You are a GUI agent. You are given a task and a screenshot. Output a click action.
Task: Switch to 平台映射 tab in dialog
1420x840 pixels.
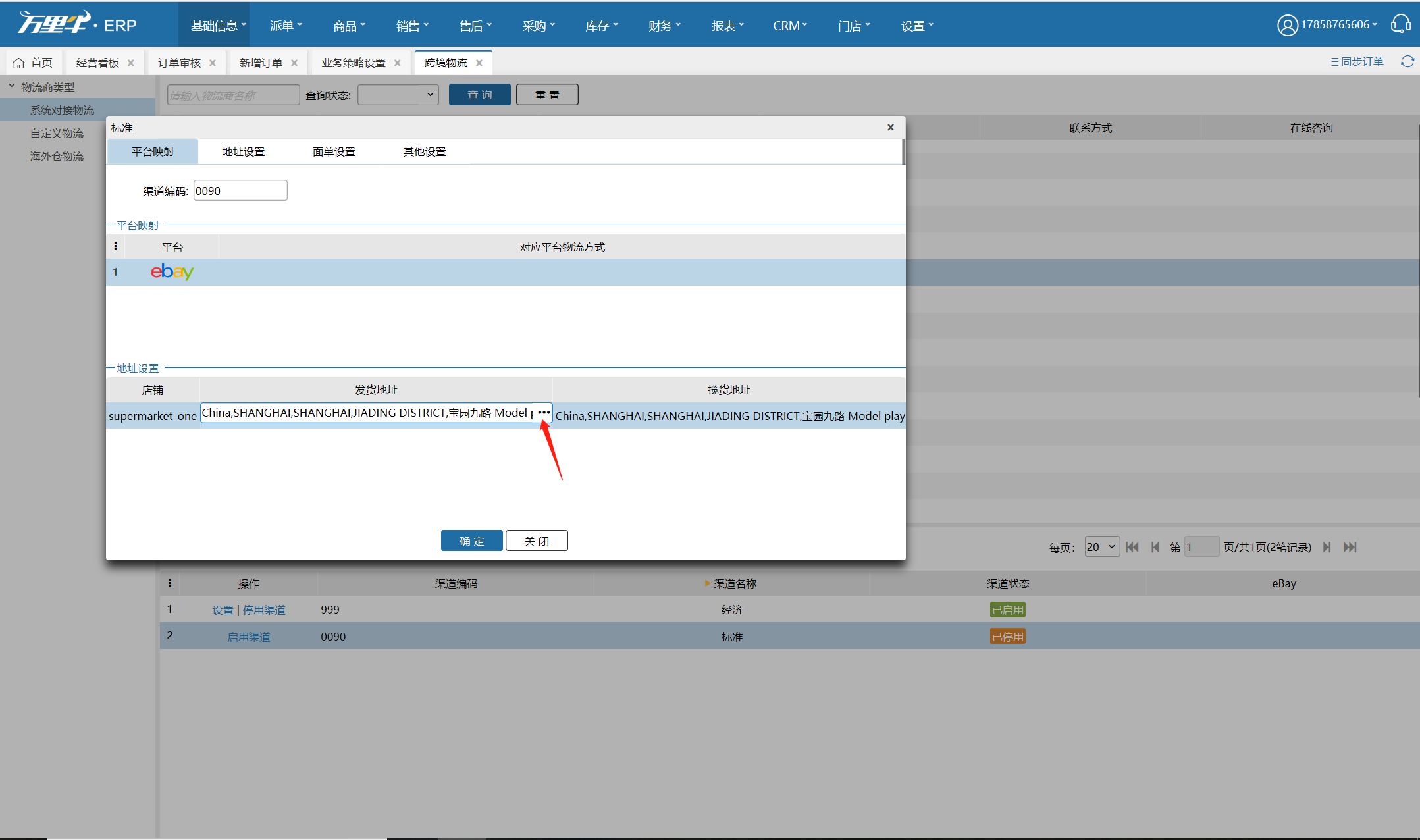coord(153,151)
